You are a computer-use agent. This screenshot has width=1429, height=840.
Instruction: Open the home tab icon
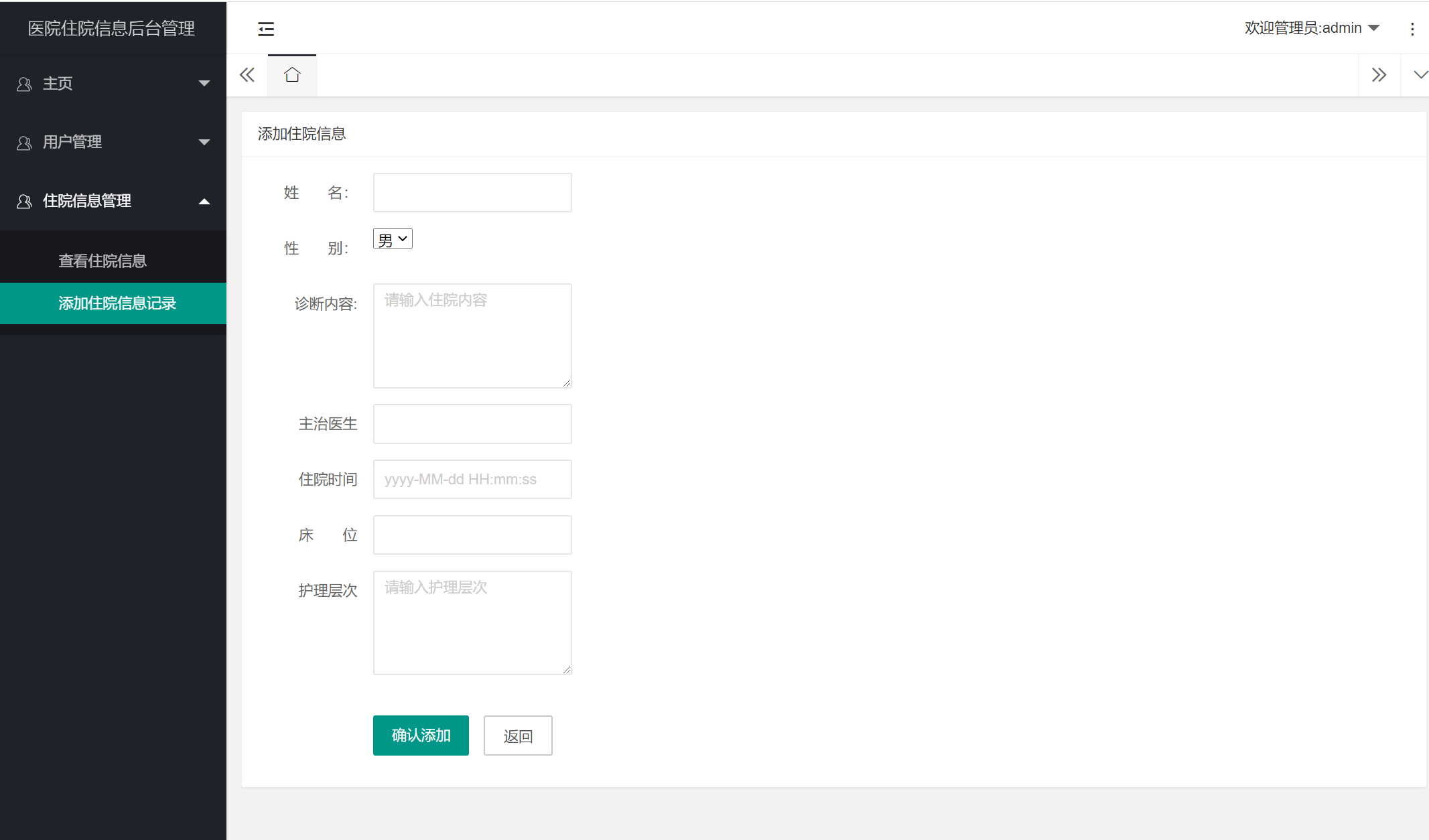point(292,74)
